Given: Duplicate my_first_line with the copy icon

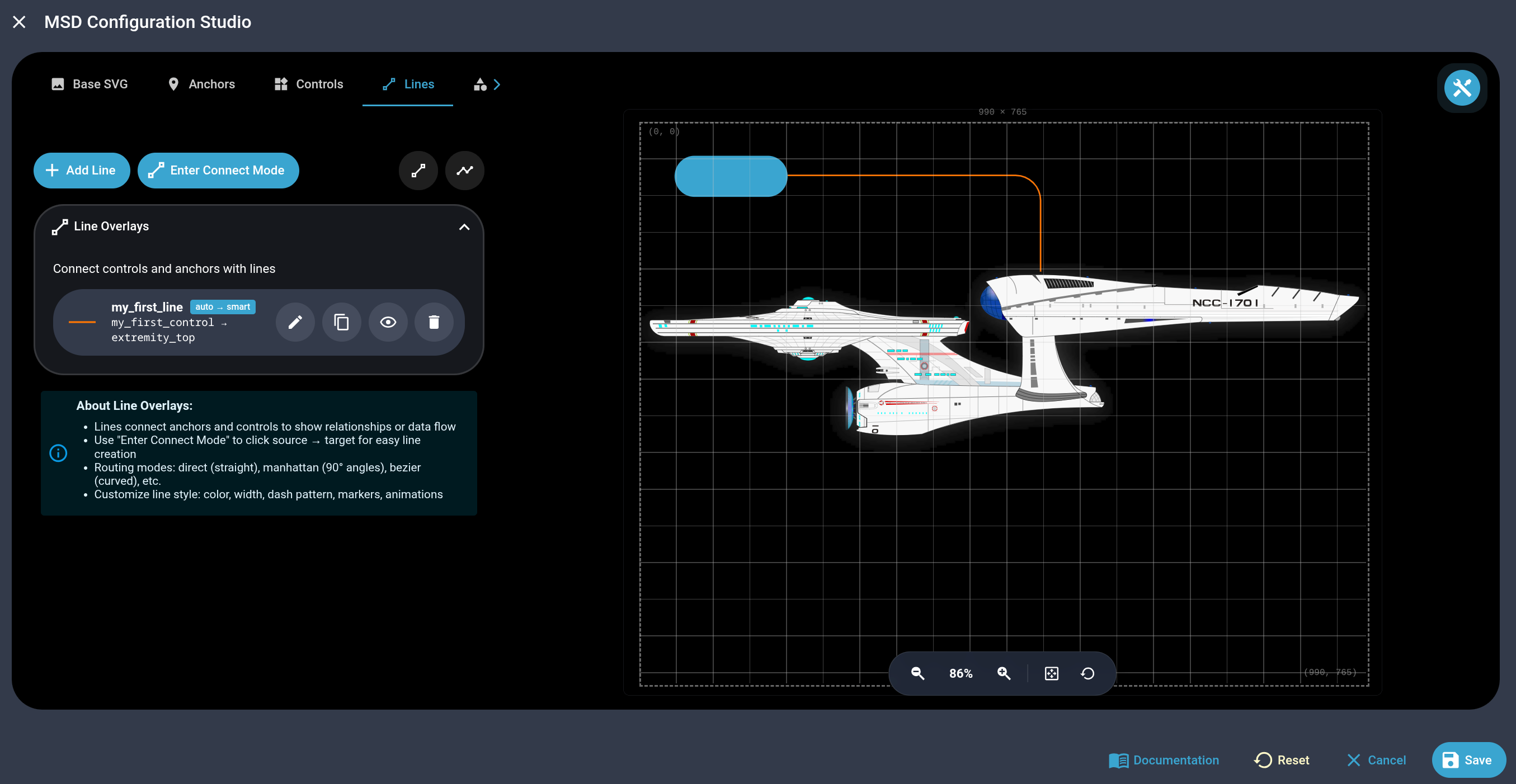Looking at the screenshot, I should tap(342, 322).
